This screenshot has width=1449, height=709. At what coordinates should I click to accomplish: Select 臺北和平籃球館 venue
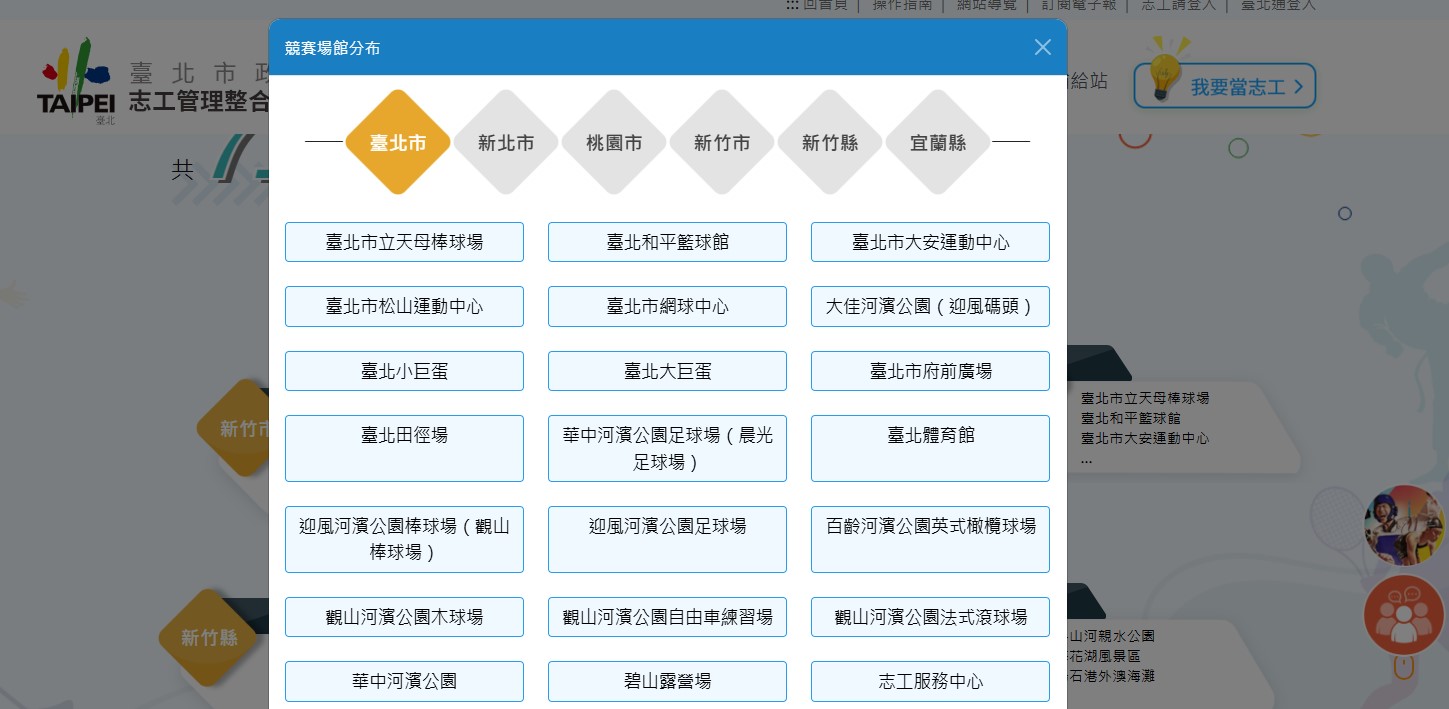click(667, 242)
